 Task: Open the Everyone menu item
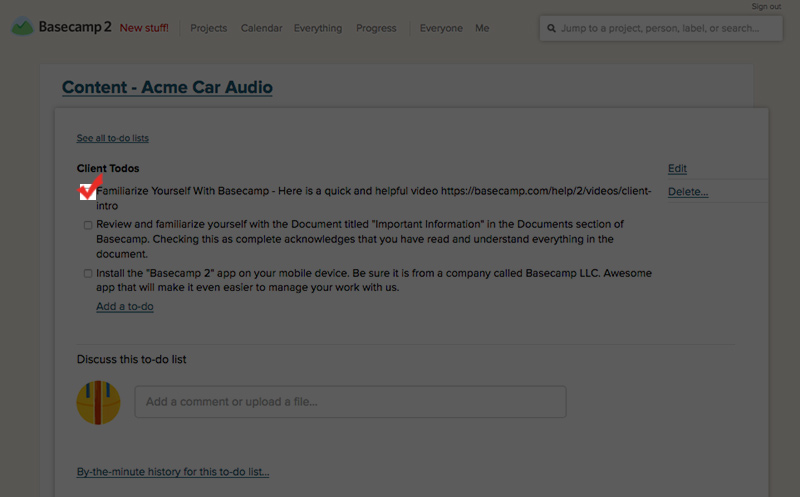pyautogui.click(x=441, y=28)
